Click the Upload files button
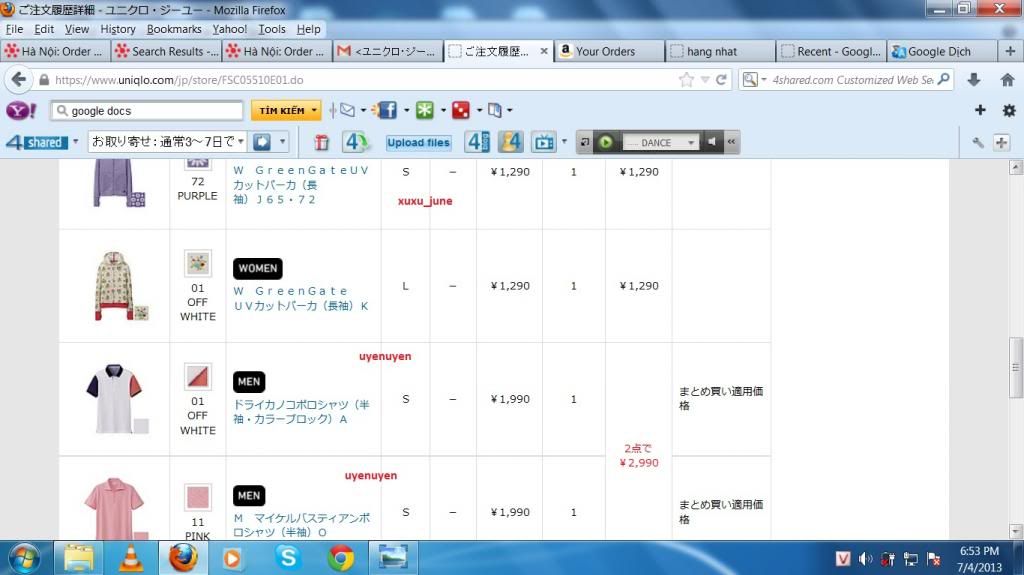Screen dimensions: 1024x575 tap(418, 142)
